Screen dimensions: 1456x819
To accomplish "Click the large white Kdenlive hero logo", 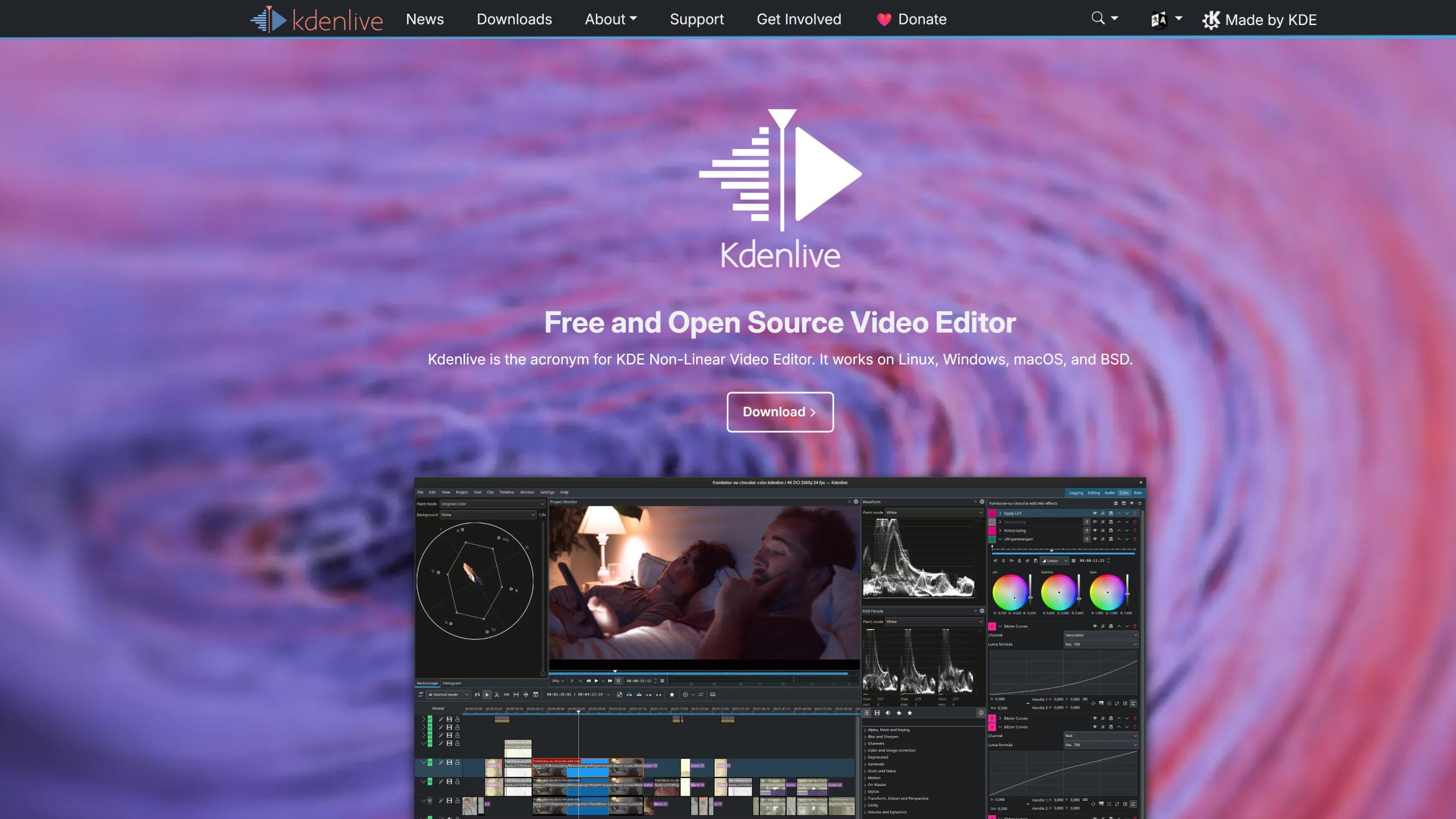I will click(780, 189).
